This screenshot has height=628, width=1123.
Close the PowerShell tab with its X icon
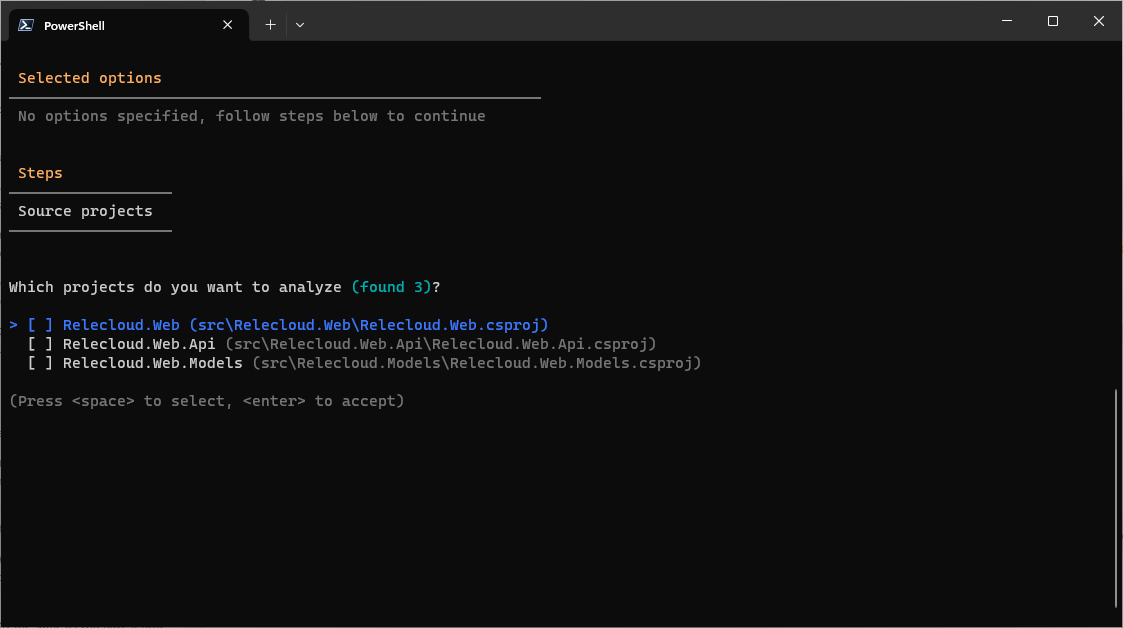pyautogui.click(x=227, y=24)
